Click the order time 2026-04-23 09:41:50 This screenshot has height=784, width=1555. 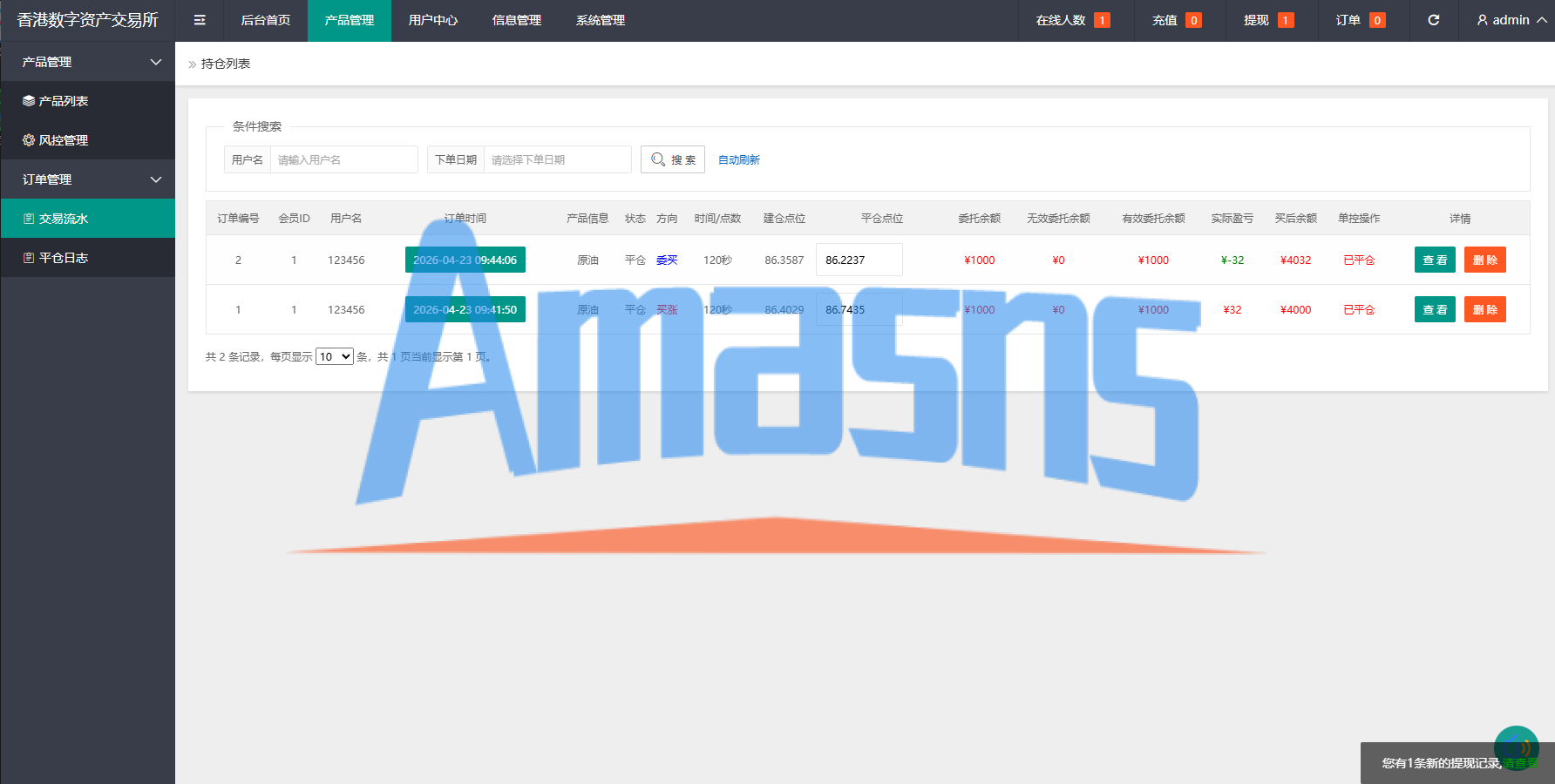click(465, 309)
